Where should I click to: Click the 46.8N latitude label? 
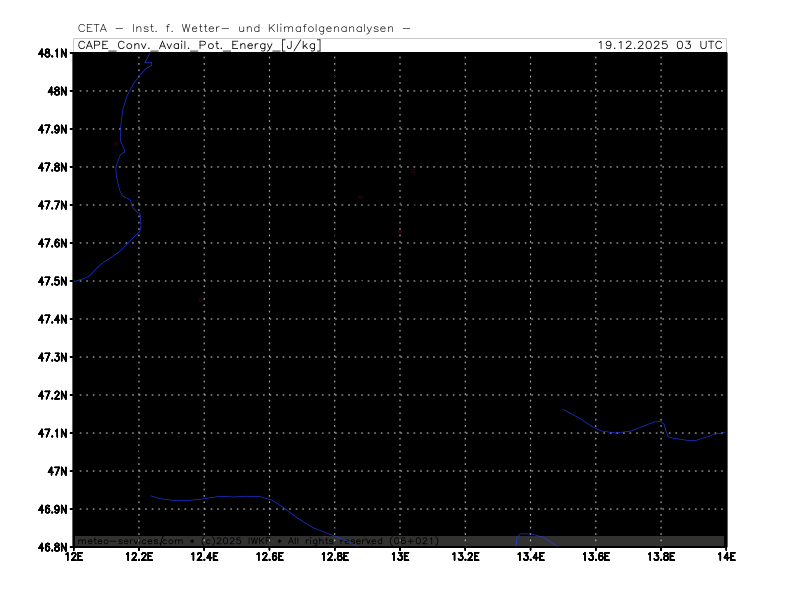(x=52, y=547)
